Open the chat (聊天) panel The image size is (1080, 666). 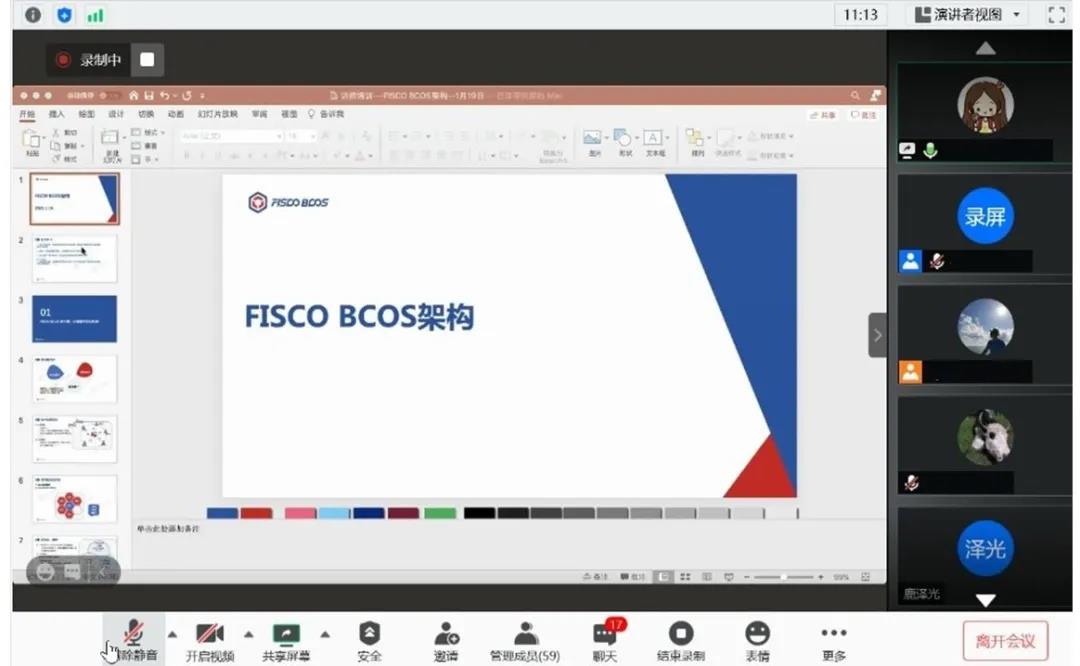point(605,641)
